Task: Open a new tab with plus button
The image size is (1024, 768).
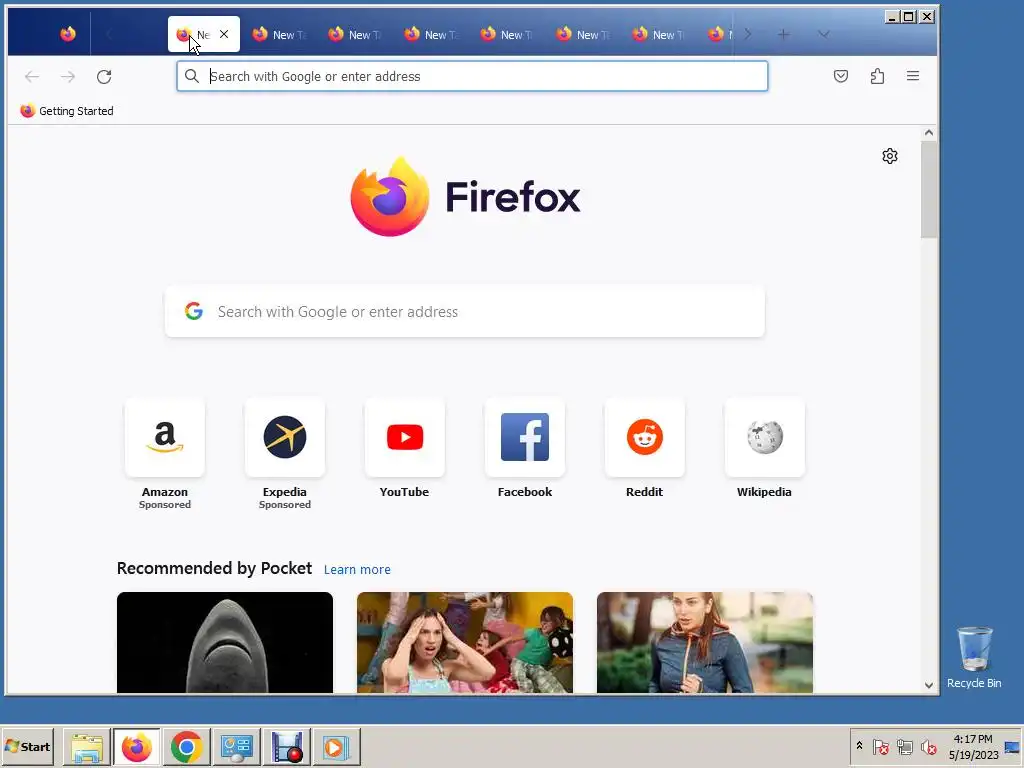Action: pos(784,34)
